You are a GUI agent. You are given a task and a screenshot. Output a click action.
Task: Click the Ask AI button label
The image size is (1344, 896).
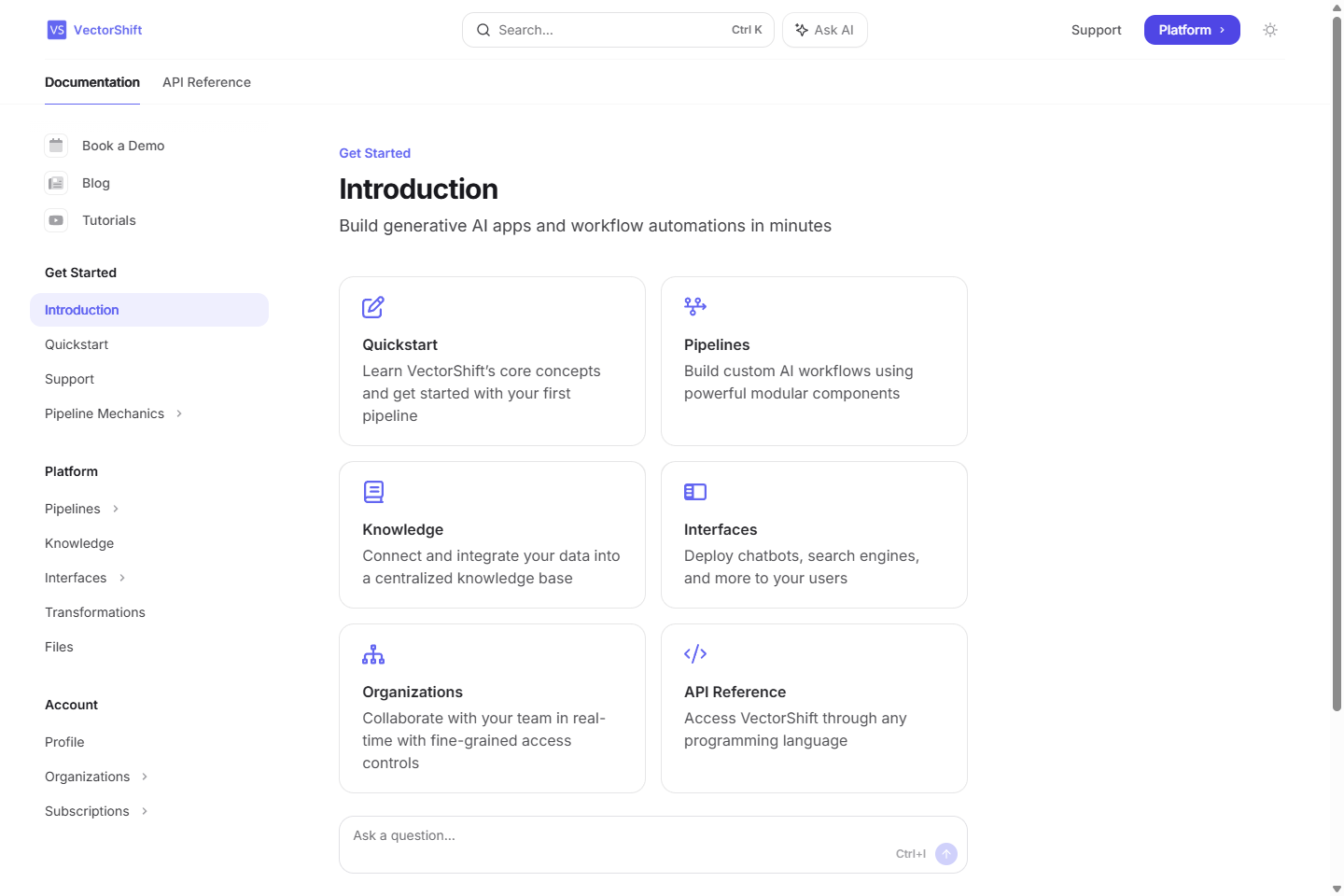[833, 30]
